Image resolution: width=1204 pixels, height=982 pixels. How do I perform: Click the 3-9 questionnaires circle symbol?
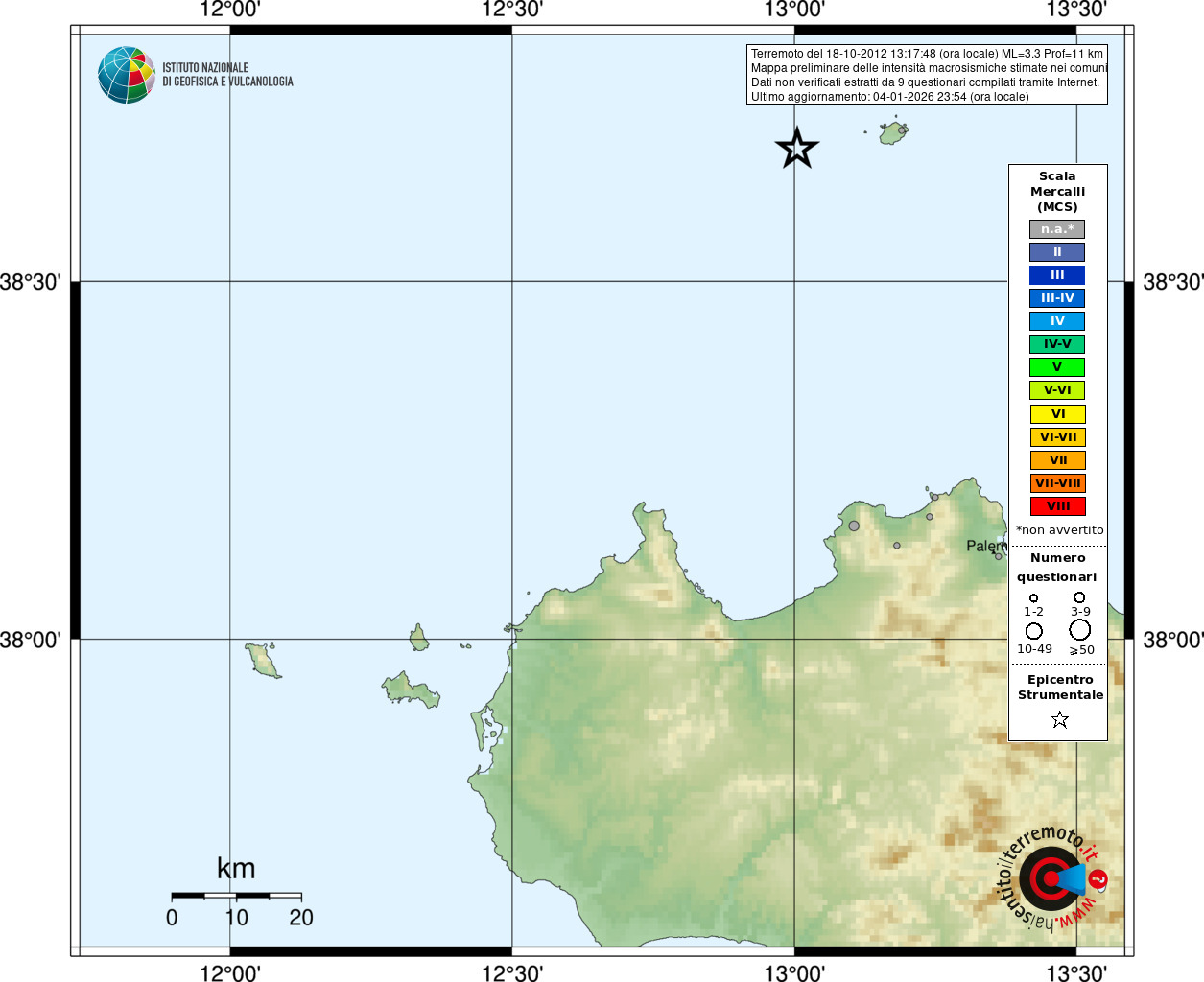click(1079, 596)
